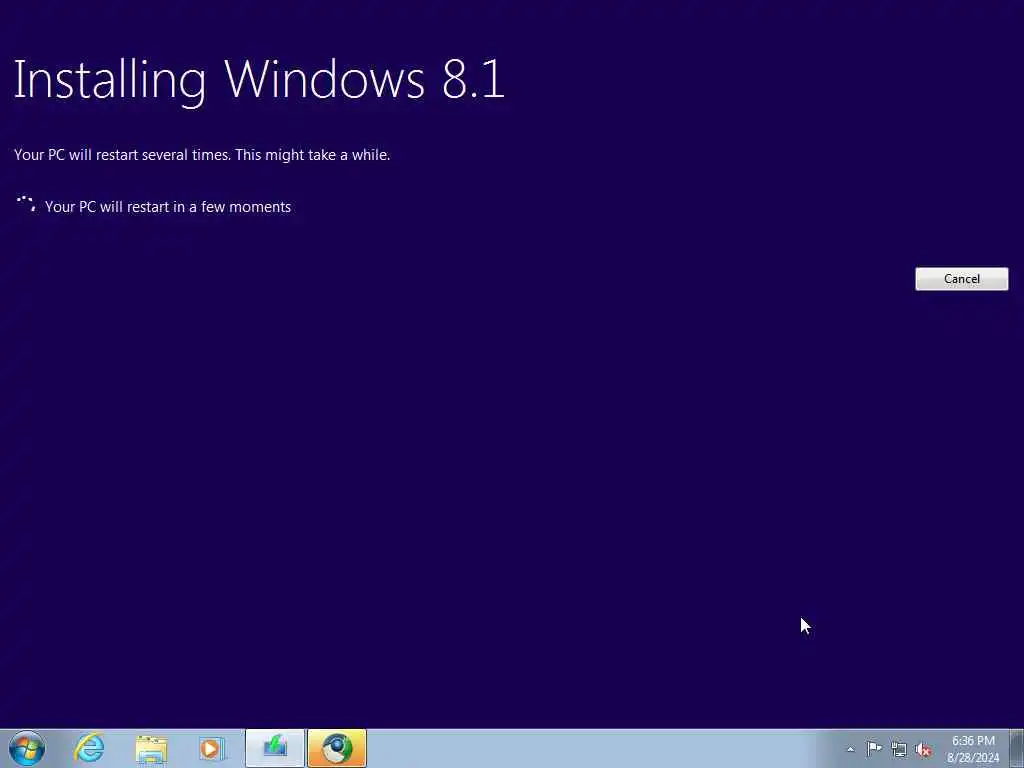The image size is (1024, 768).
Task: Click the 'Installing Windows 8.1' heading
Action: 259,80
